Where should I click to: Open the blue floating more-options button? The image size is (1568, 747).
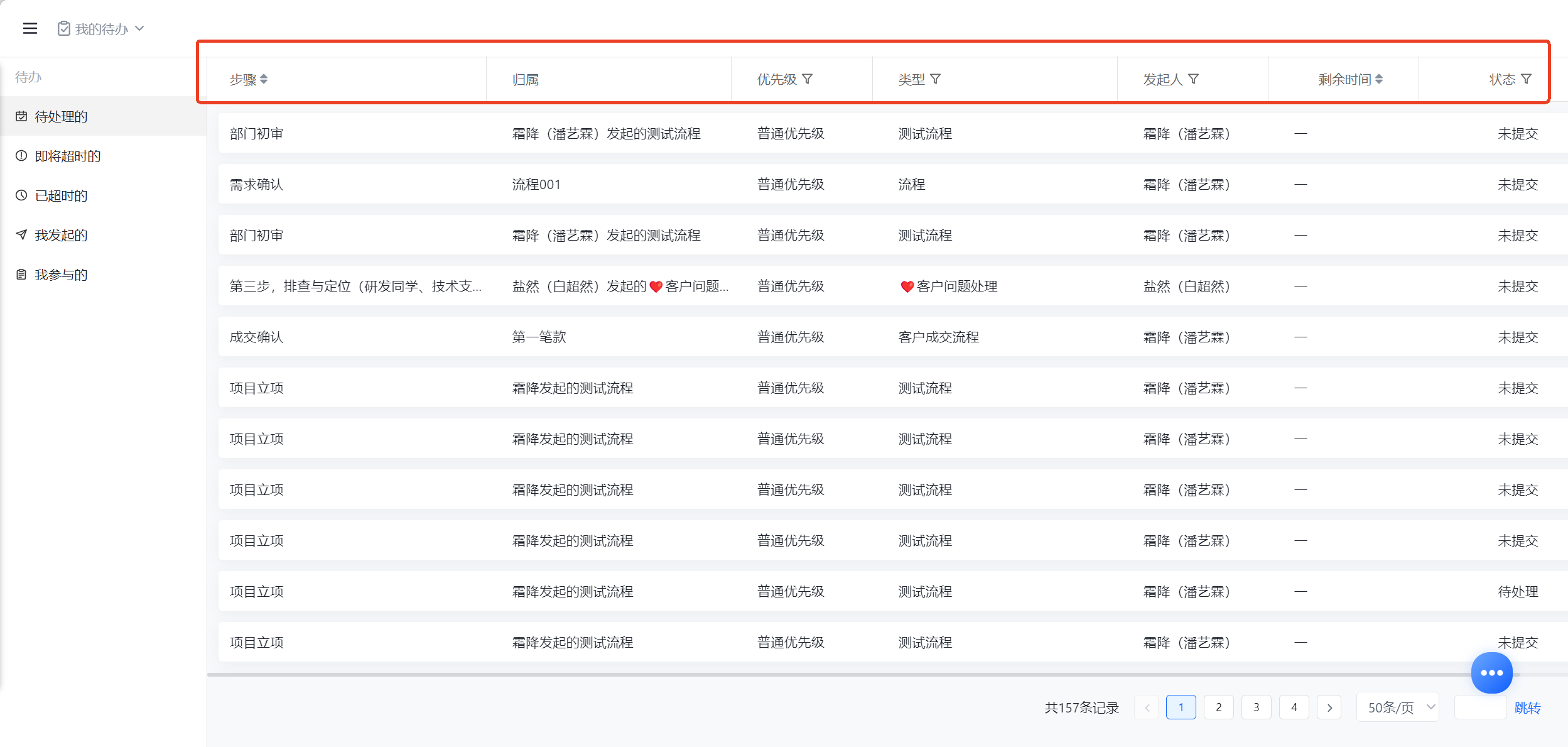coord(1491,673)
